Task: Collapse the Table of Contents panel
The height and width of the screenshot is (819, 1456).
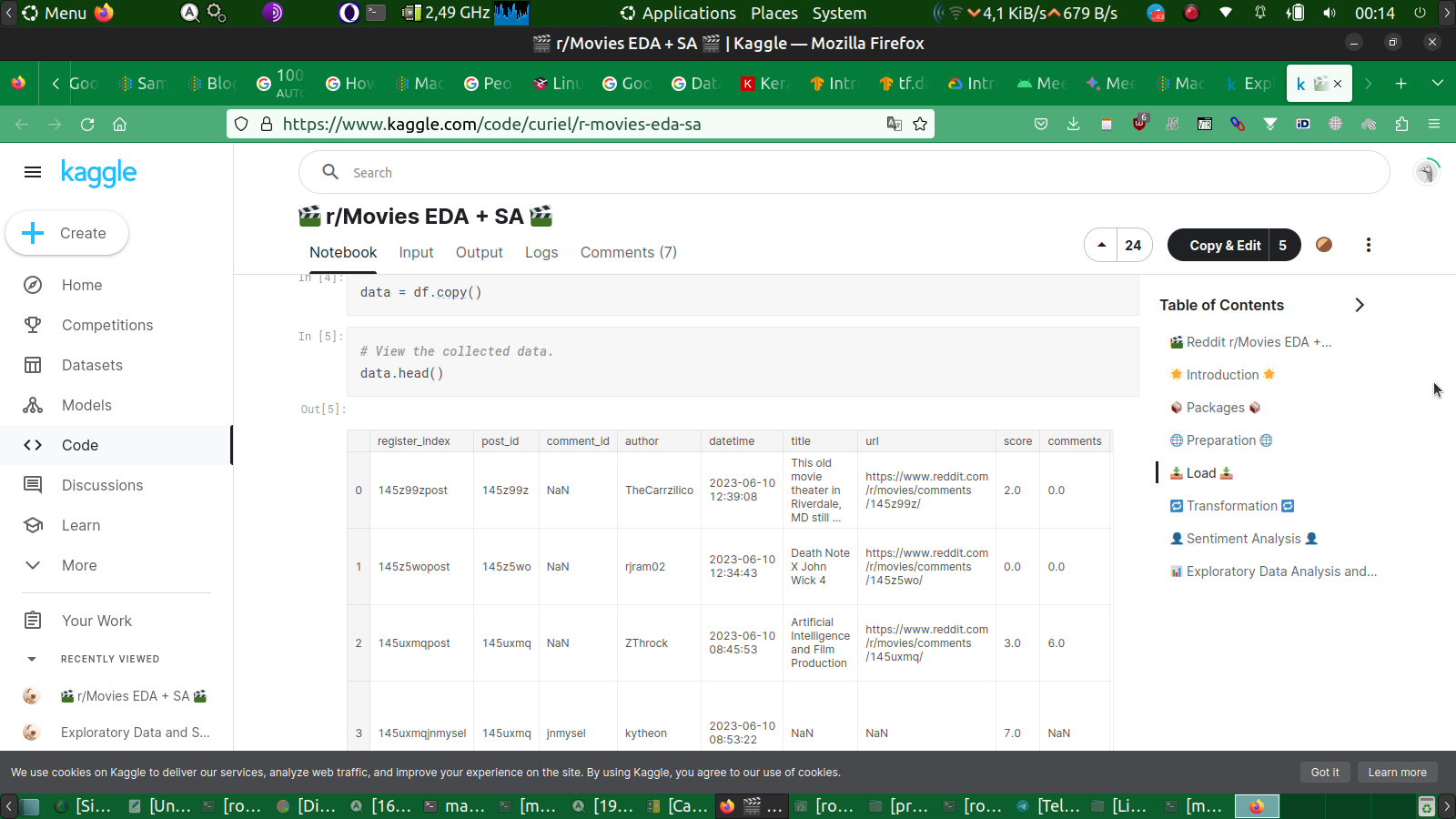Action: [x=1360, y=305]
